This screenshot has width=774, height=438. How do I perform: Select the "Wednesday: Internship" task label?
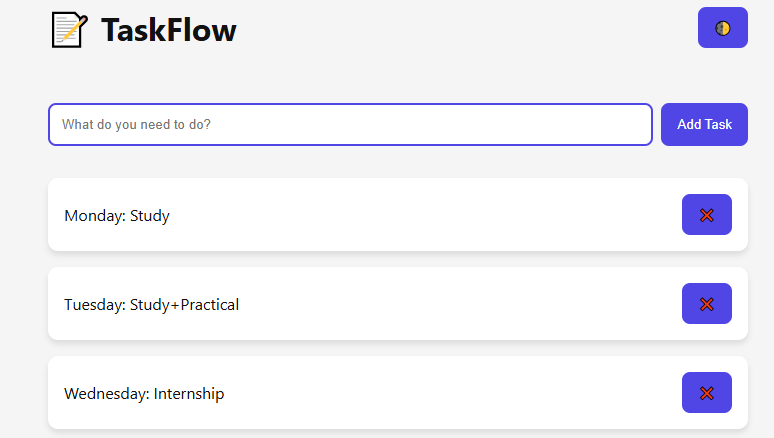point(144,394)
